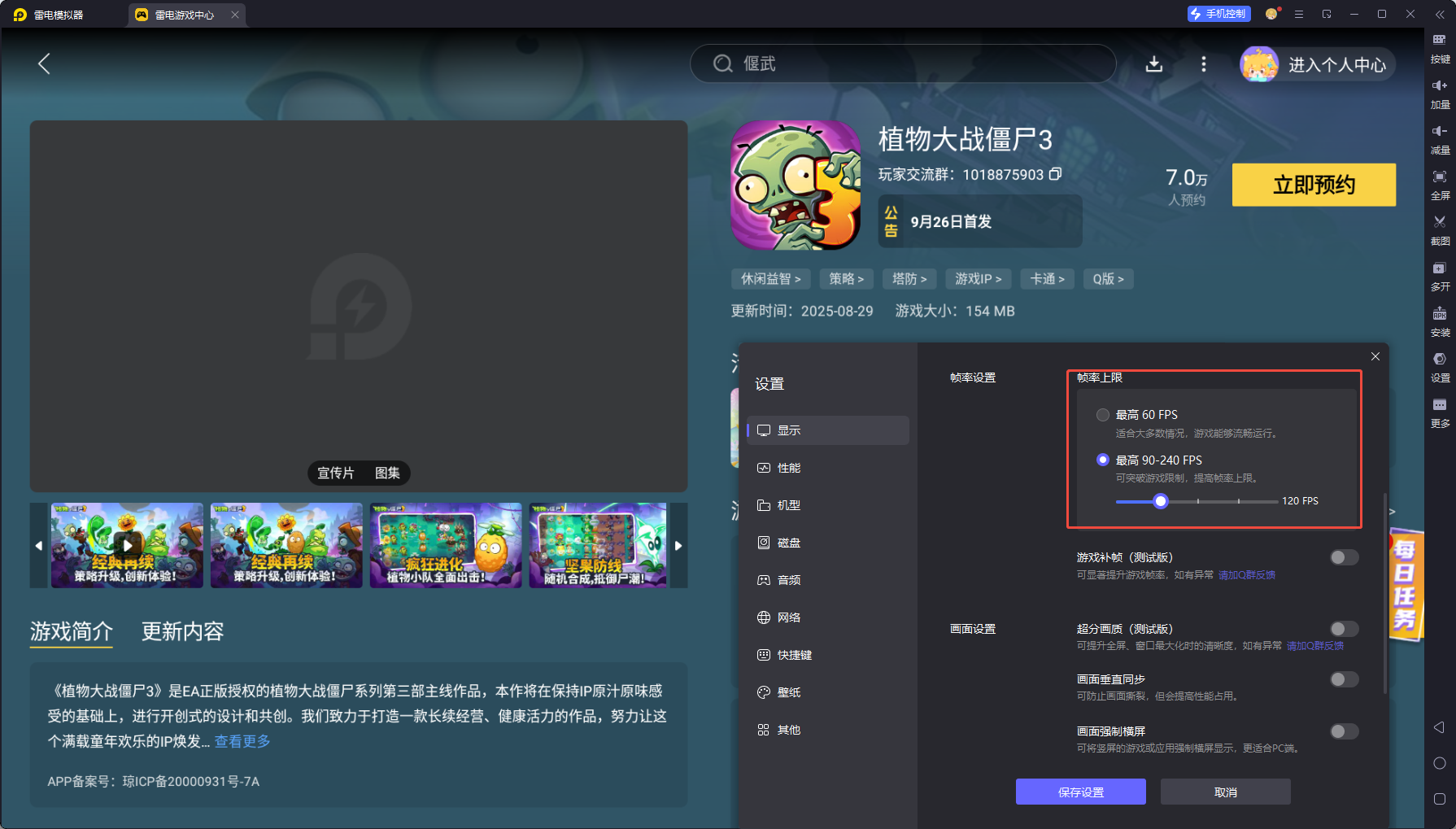The height and width of the screenshot is (829, 1456).
Task: Open the 音频 settings category
Action: pos(828,580)
